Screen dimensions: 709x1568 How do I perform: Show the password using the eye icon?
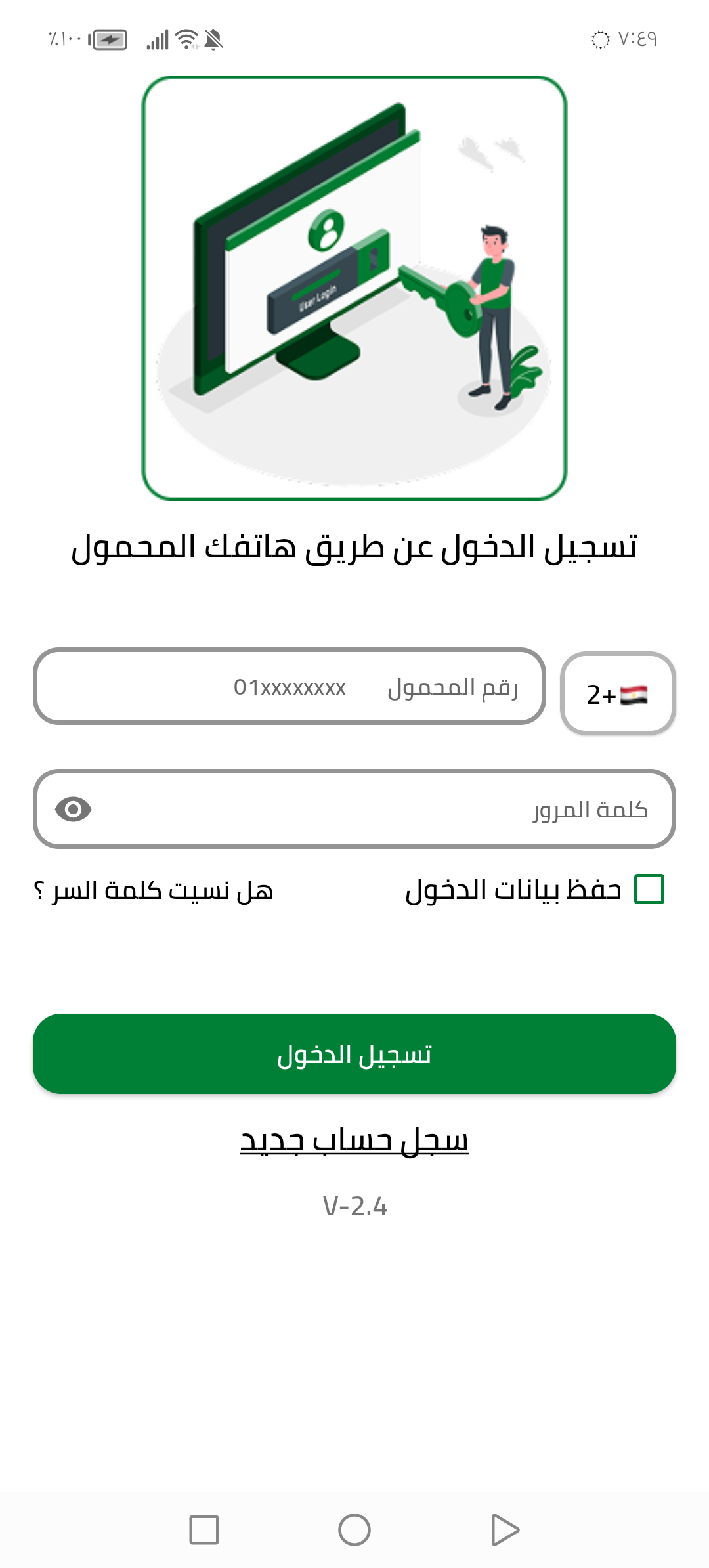(x=72, y=810)
